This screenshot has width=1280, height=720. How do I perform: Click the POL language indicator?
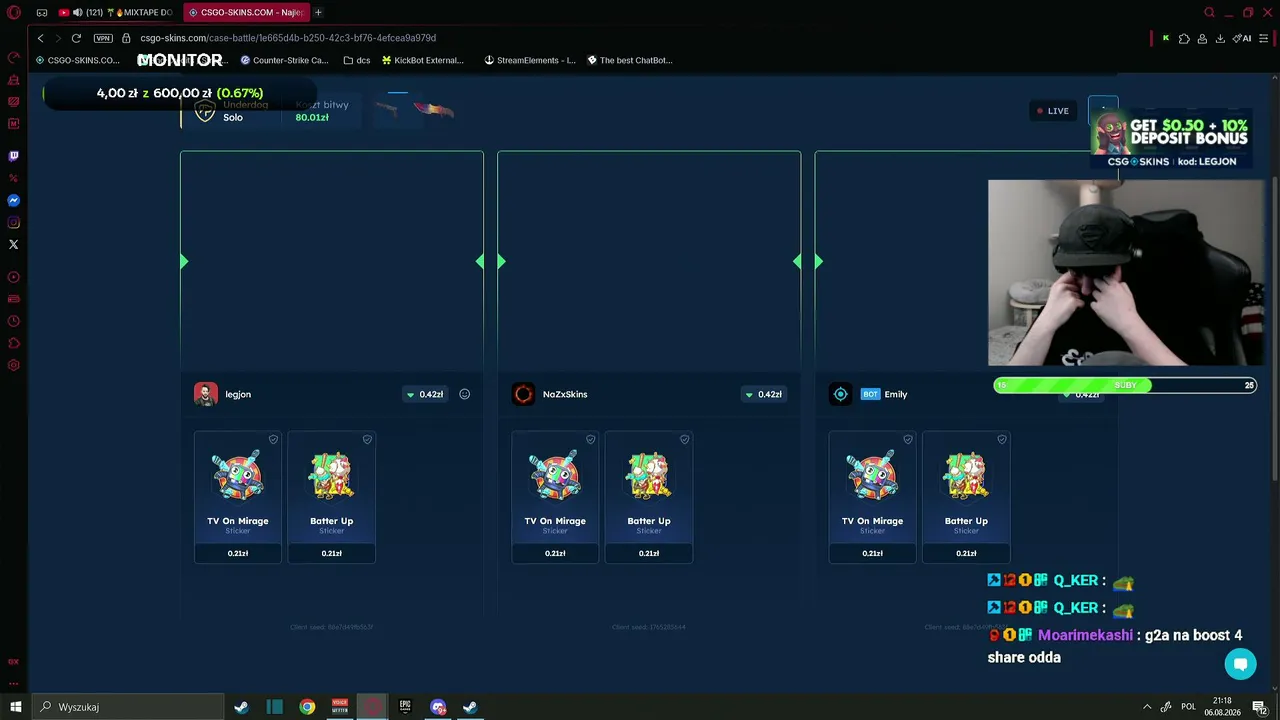pos(1188,707)
